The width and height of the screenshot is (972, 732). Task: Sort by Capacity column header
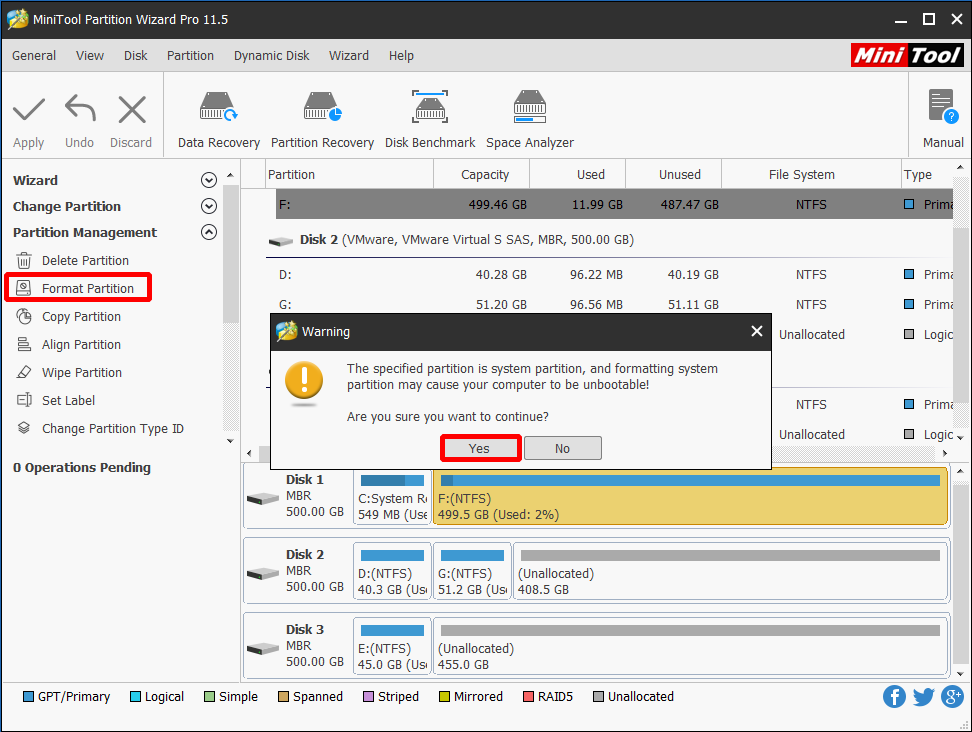coord(482,175)
